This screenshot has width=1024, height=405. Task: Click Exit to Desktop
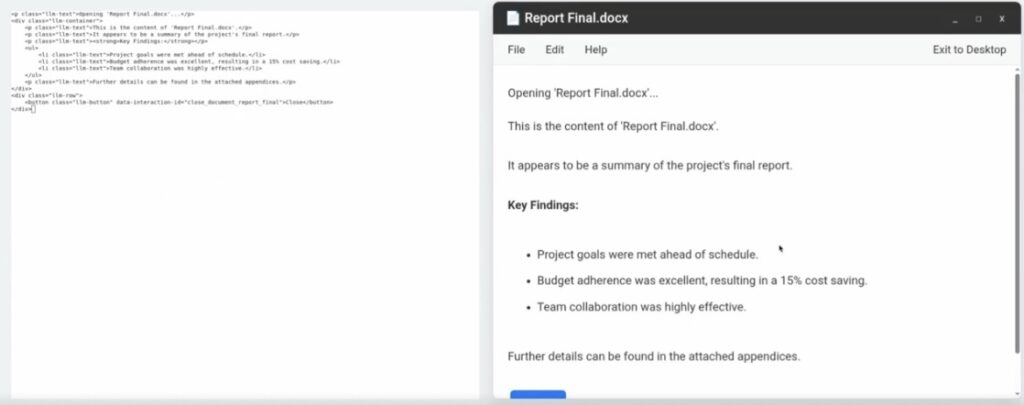[969, 50]
